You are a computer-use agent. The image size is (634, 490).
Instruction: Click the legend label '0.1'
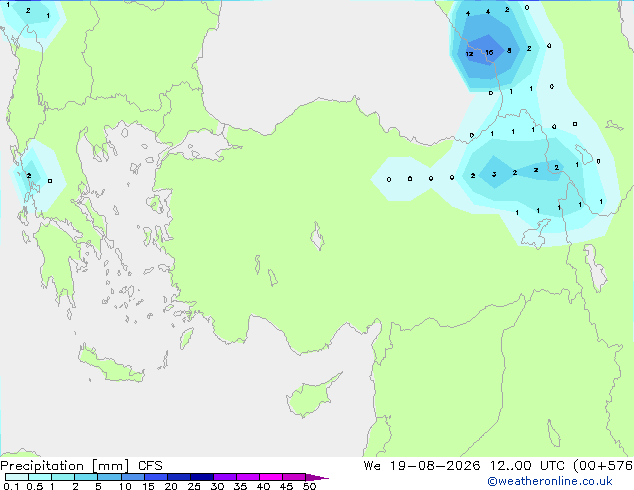click(x=11, y=486)
